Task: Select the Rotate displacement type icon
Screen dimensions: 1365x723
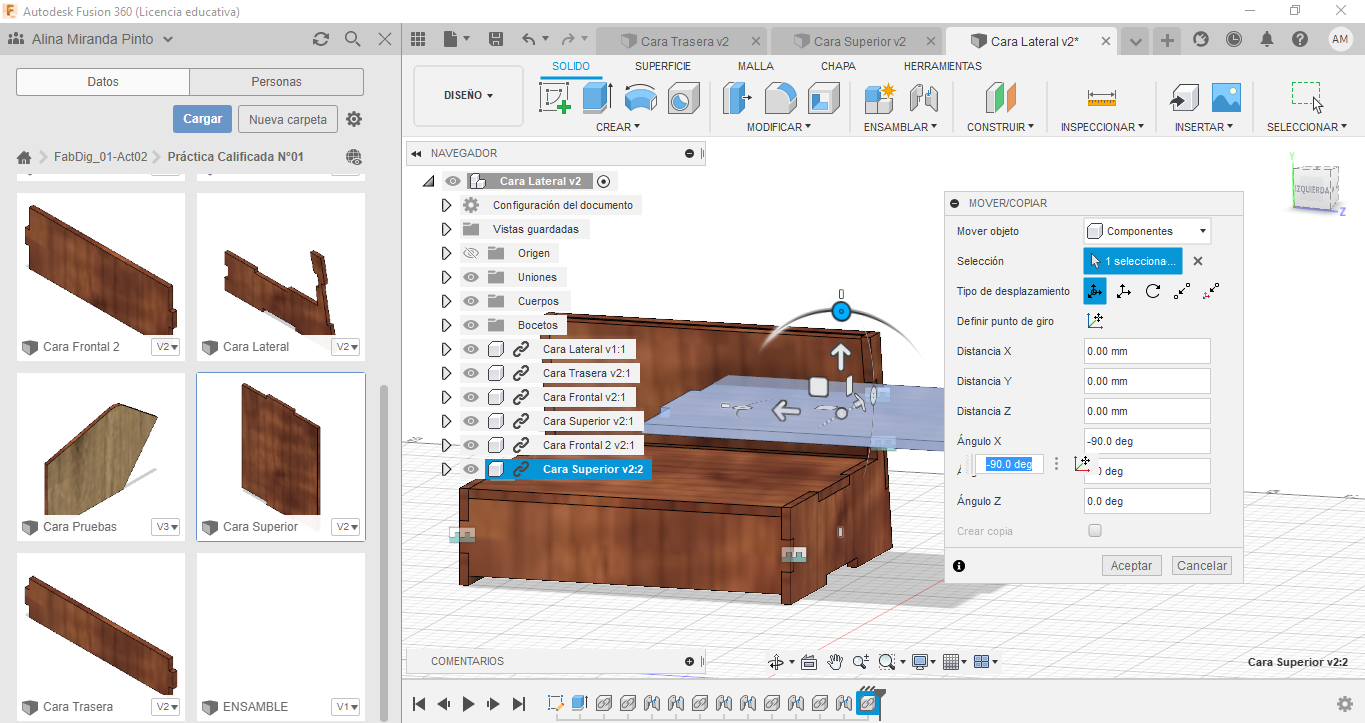Action: [1153, 291]
